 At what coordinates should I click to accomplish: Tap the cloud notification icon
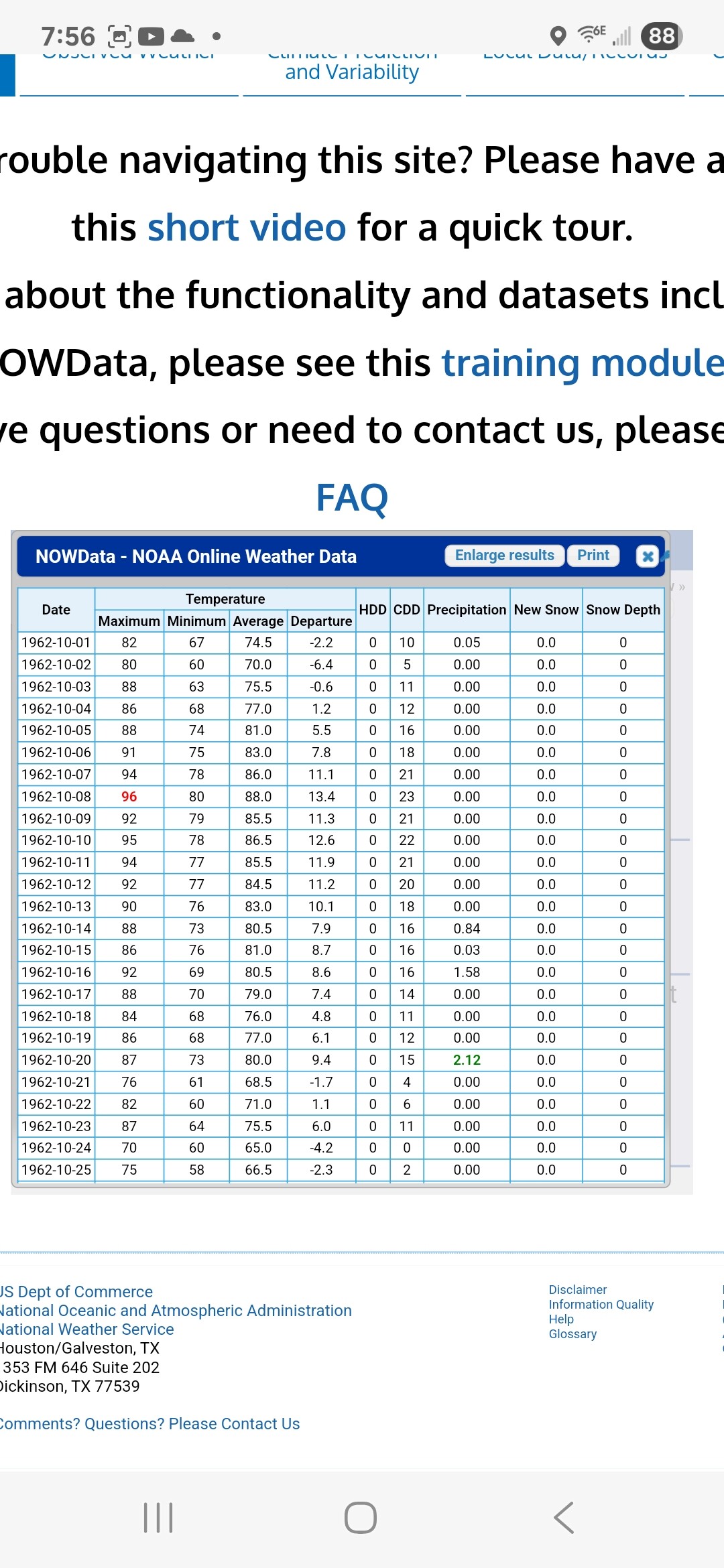pos(182,36)
